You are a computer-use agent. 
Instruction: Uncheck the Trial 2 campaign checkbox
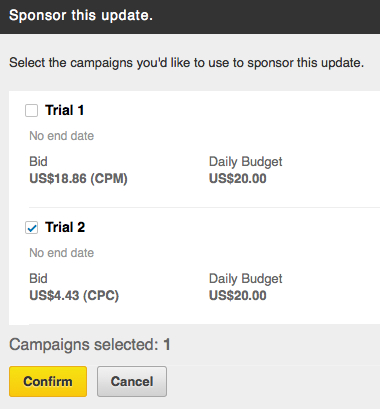point(31,228)
